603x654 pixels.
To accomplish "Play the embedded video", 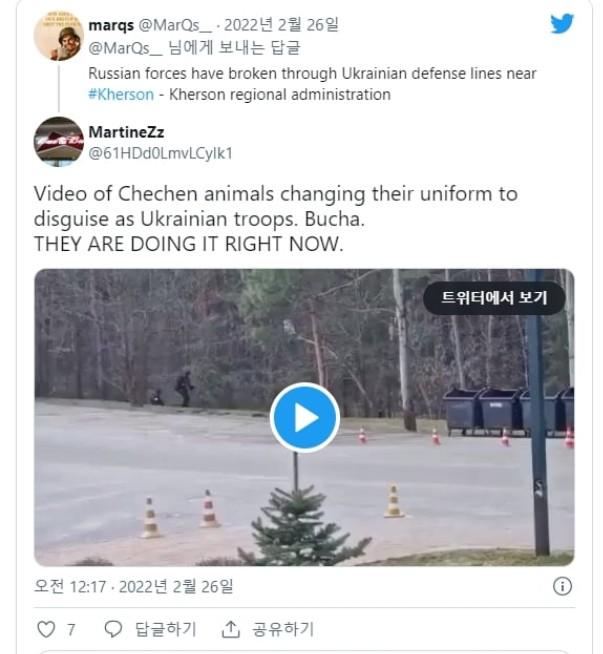I will pyautogui.click(x=305, y=418).
